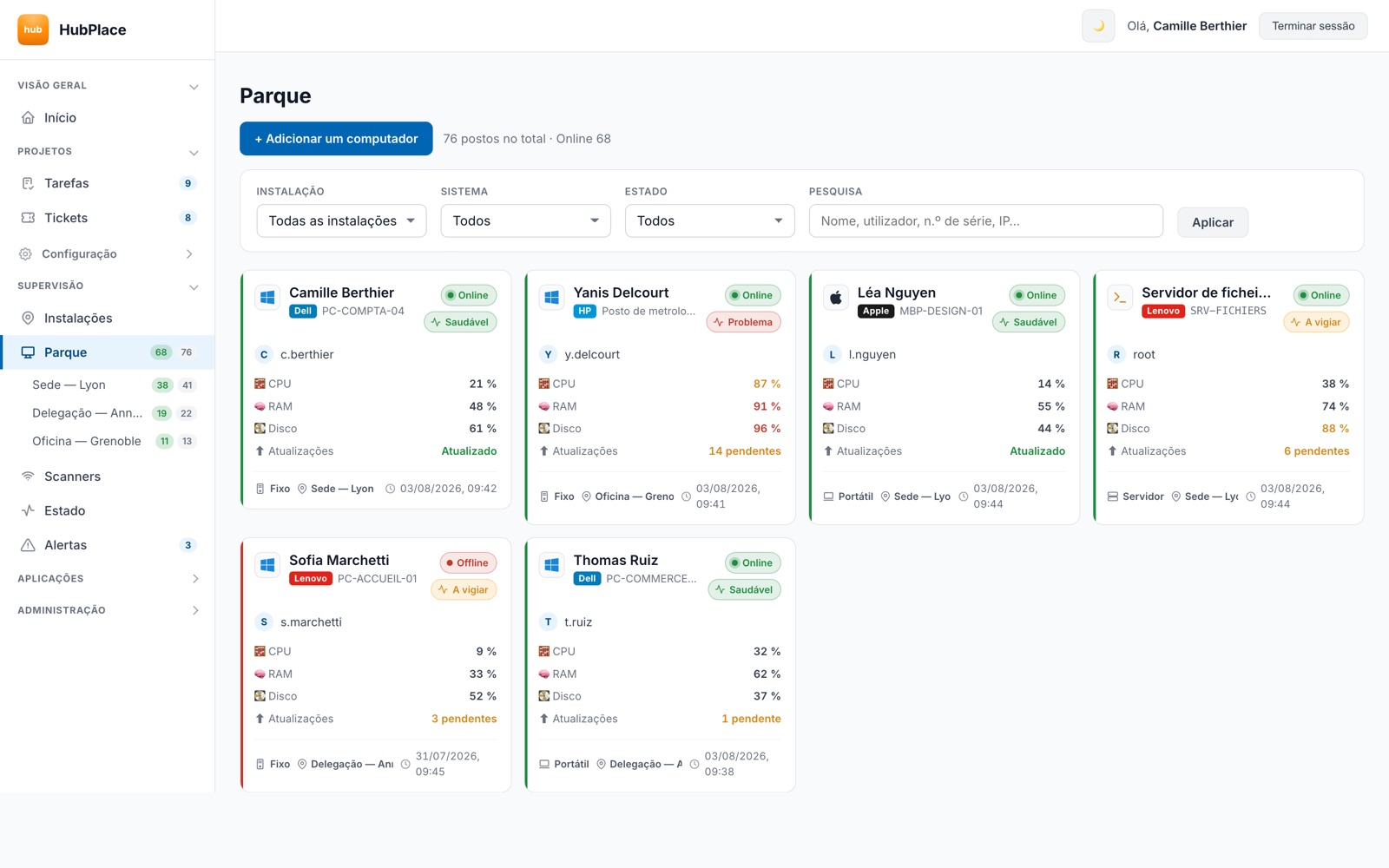Click Atualizações arrow icon on Thomas Ruiz card
This screenshot has width=1389, height=868.
pyautogui.click(x=543, y=719)
